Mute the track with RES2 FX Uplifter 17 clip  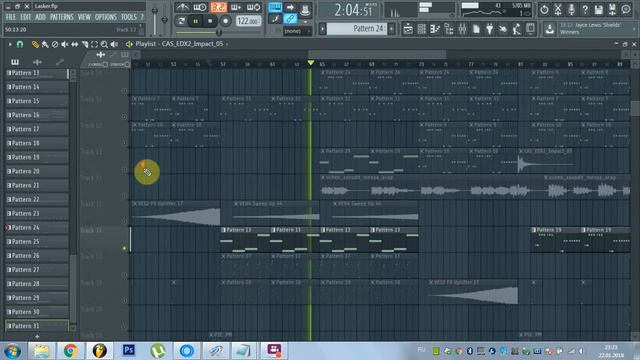pyautogui.click(x=124, y=222)
